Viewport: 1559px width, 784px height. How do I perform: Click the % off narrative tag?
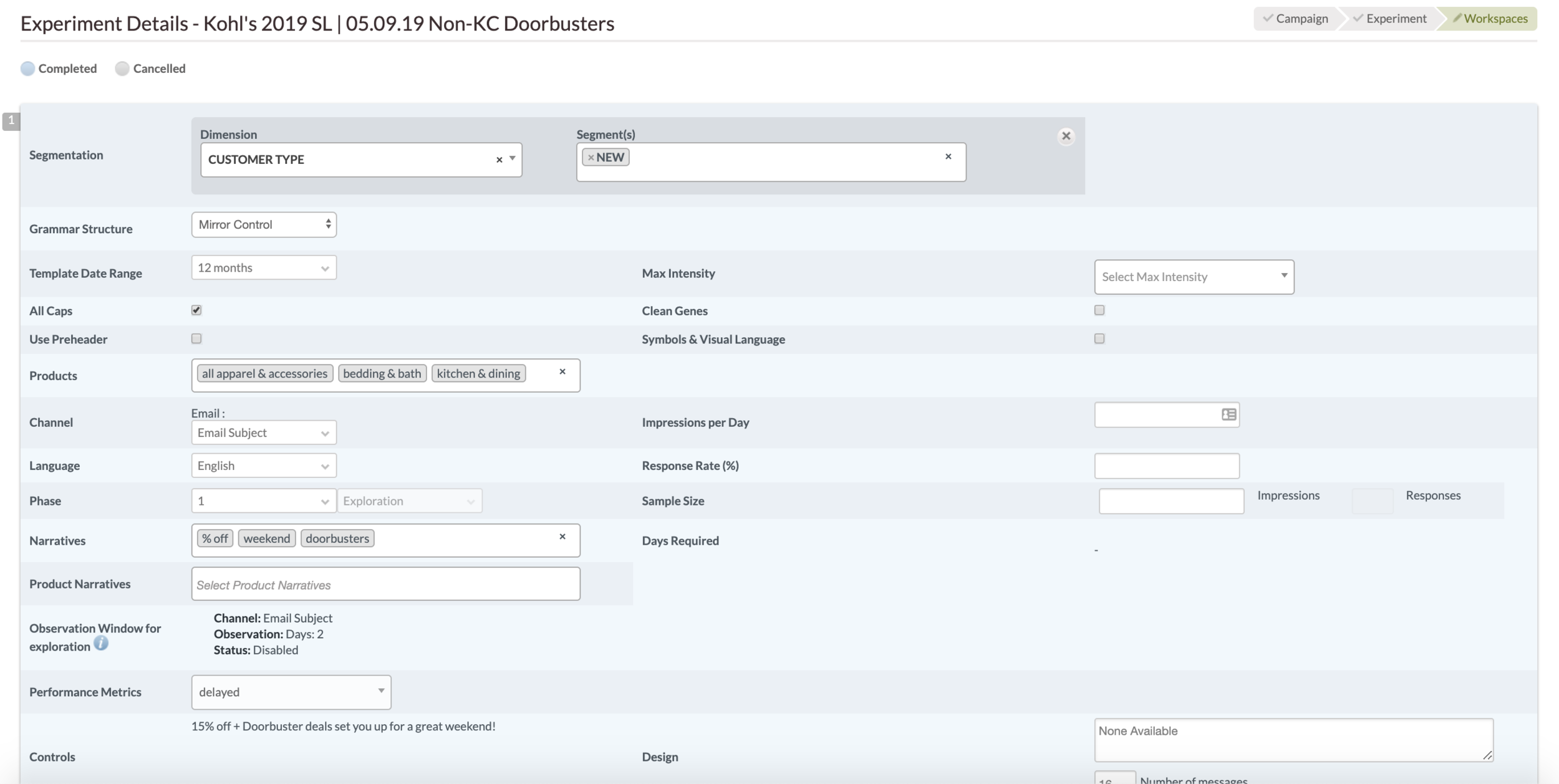pos(215,538)
